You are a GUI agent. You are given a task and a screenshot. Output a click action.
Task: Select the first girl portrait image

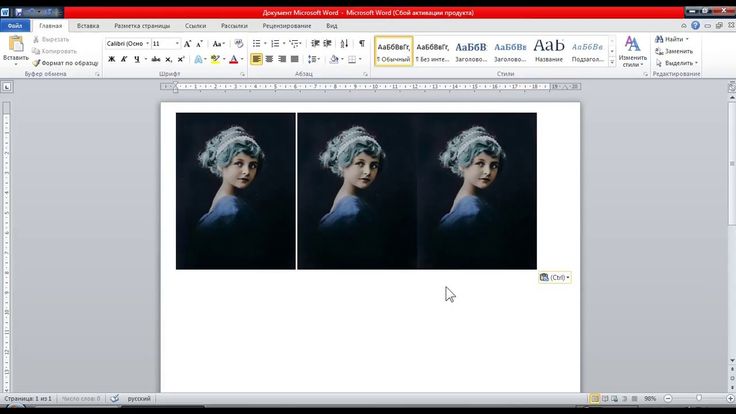pos(236,191)
